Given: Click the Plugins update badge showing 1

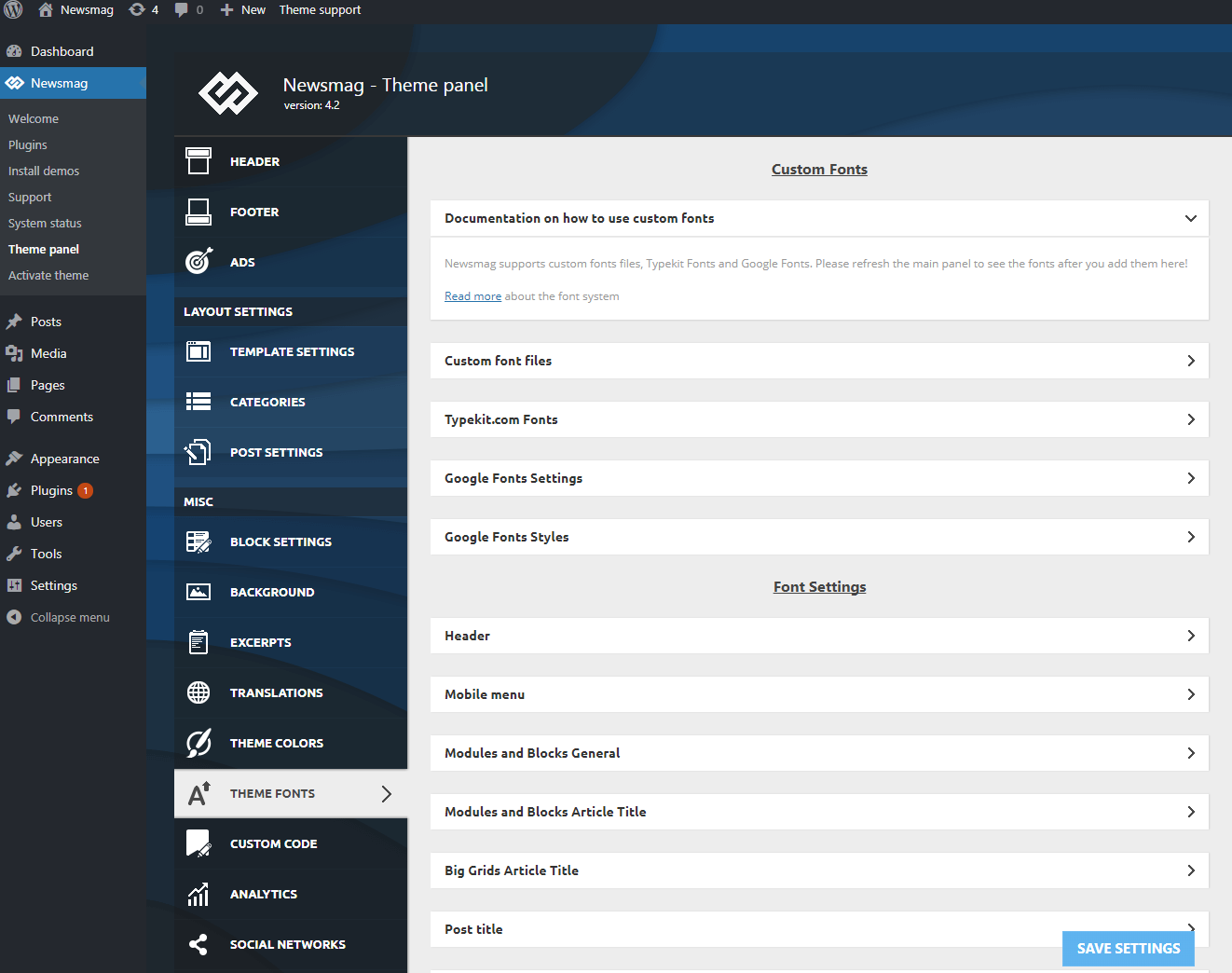Looking at the screenshot, I should coord(85,490).
